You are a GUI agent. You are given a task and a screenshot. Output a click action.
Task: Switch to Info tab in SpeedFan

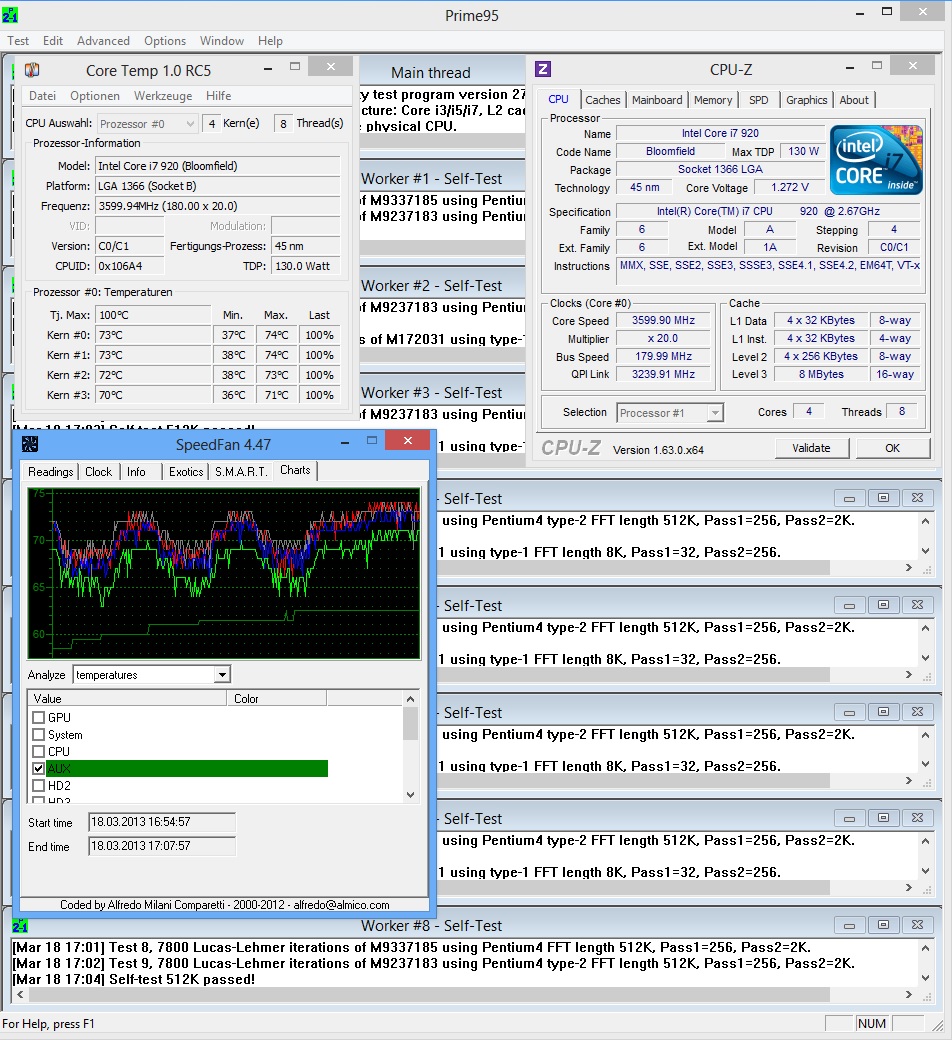[136, 471]
